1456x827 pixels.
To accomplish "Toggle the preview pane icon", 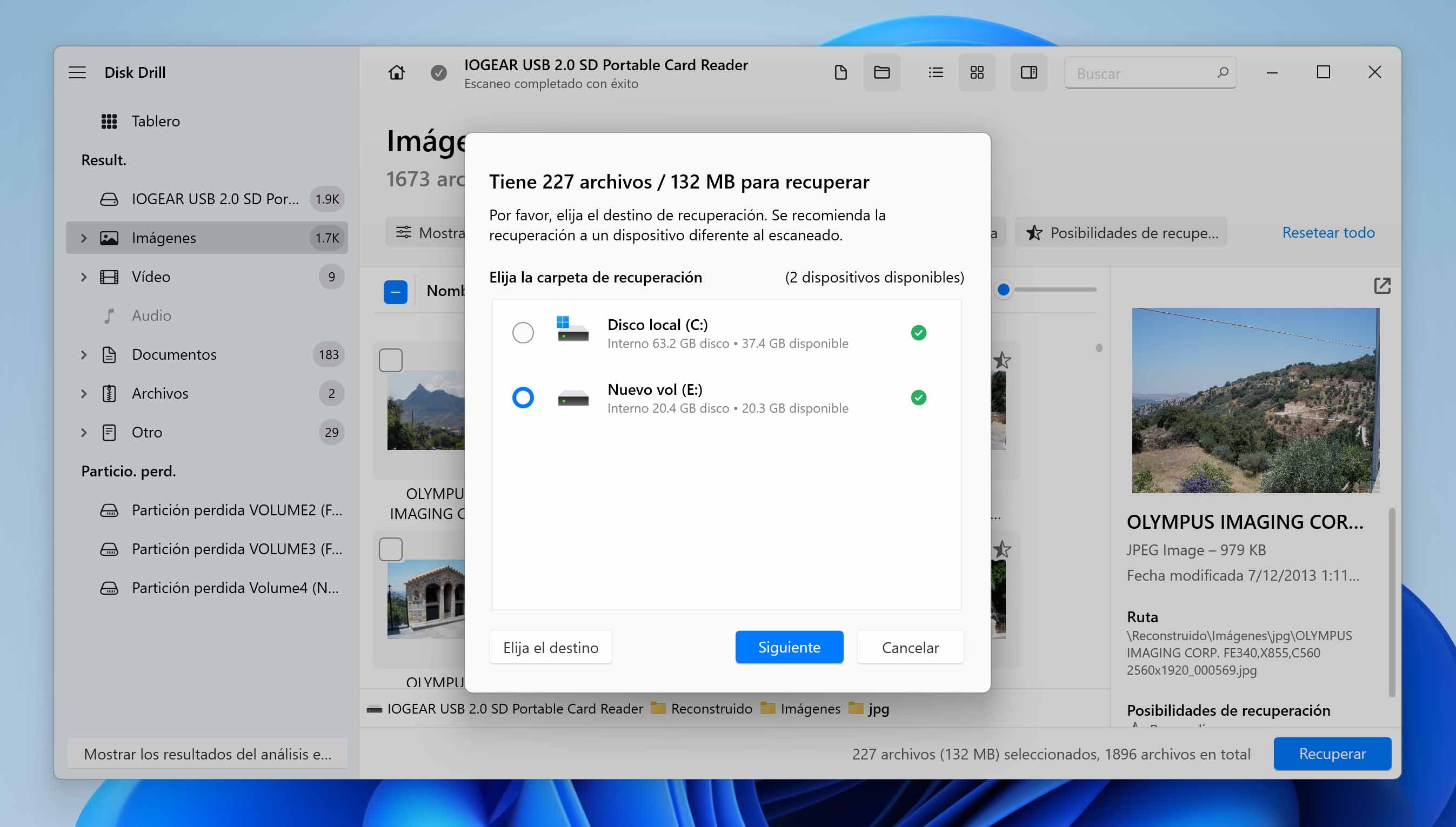I will coord(1029,73).
